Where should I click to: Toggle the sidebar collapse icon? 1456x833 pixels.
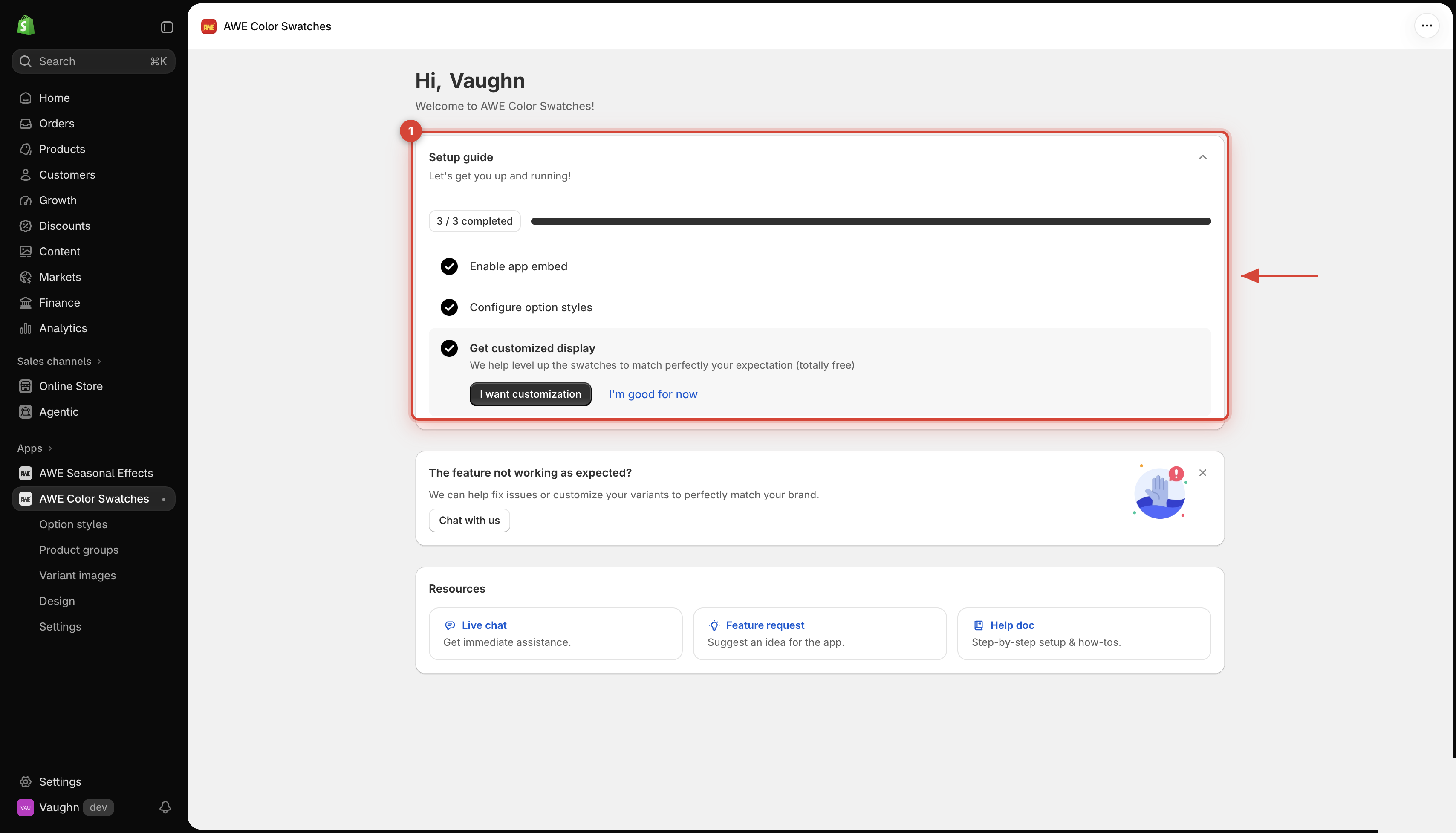point(166,27)
